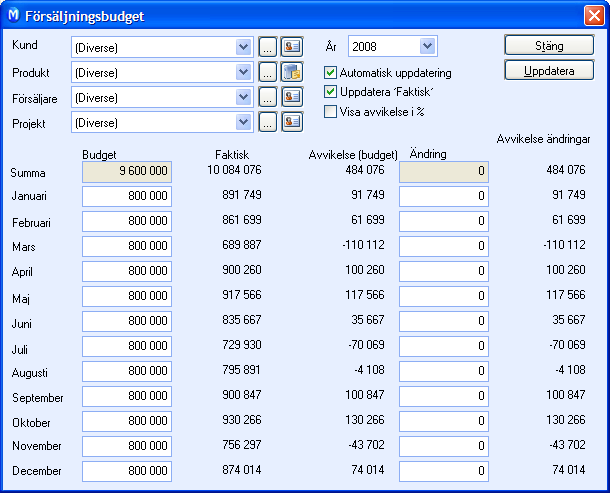610x493 pixels.
Task: Click the December Ändring field
Action: click(x=444, y=471)
